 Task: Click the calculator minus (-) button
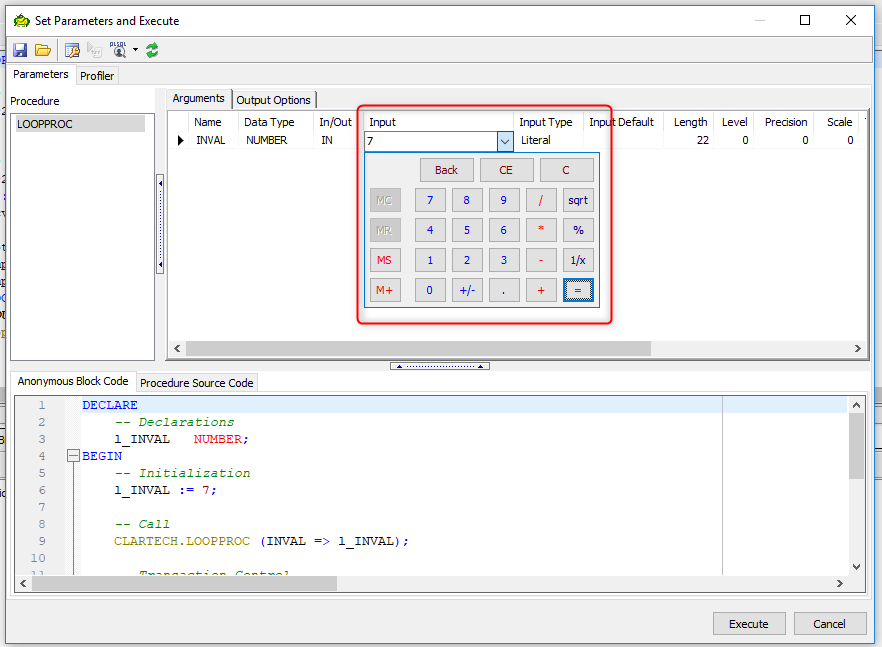(541, 260)
